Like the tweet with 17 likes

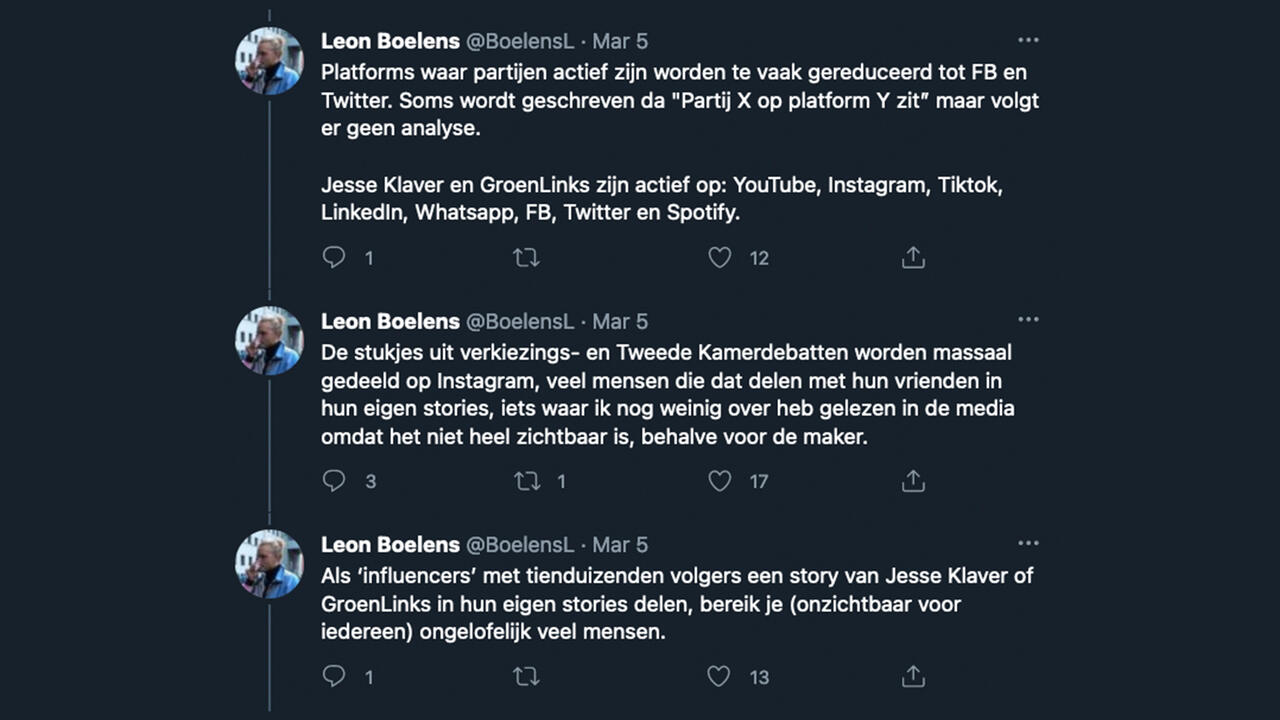(720, 481)
